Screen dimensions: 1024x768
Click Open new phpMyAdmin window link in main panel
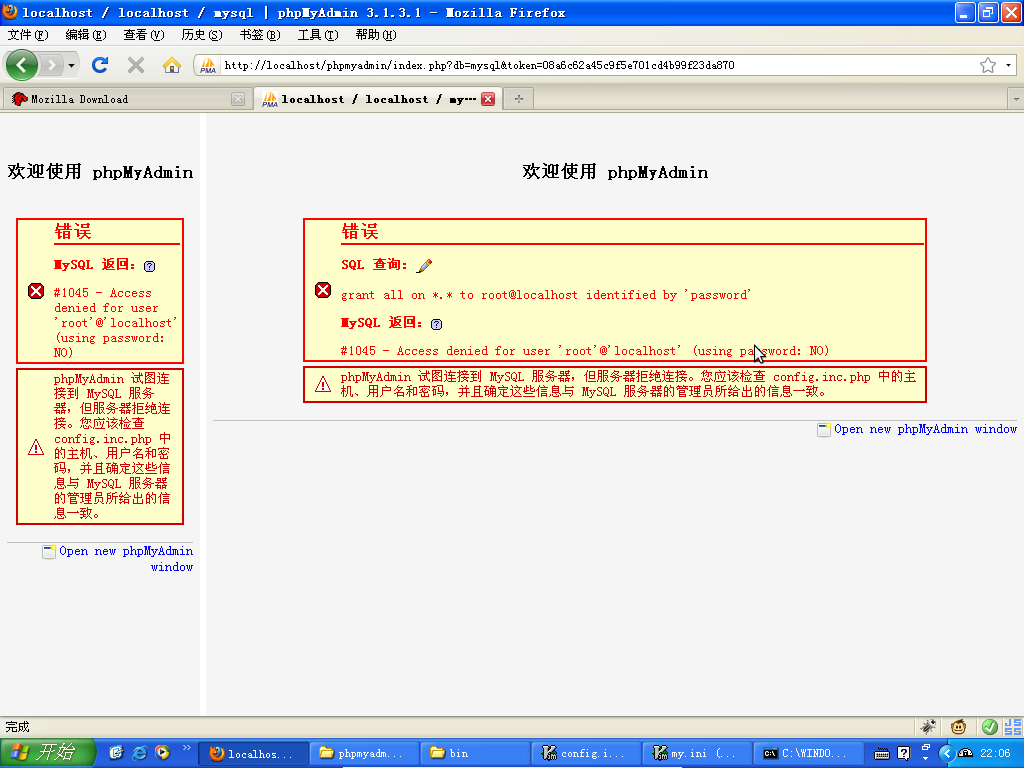tap(925, 429)
